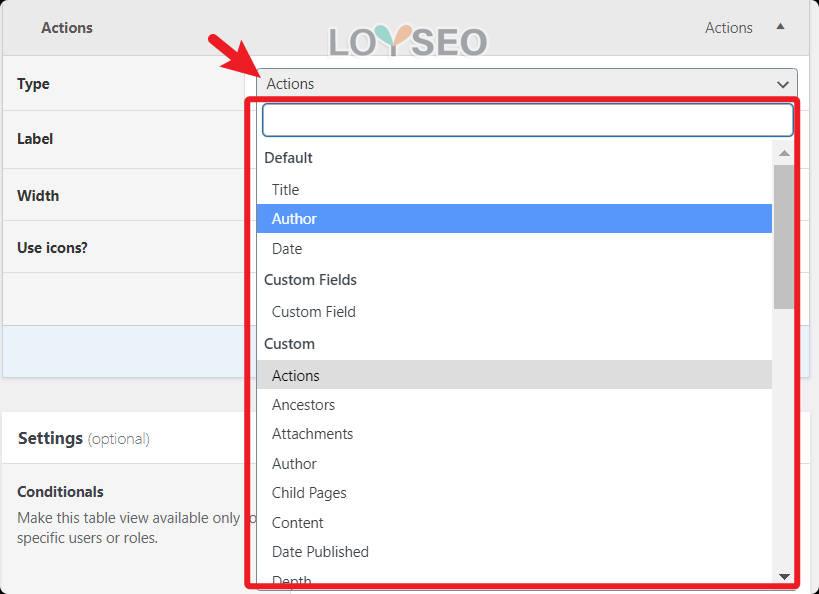Select Title under Default
The image size is (819, 594).
[514, 190]
